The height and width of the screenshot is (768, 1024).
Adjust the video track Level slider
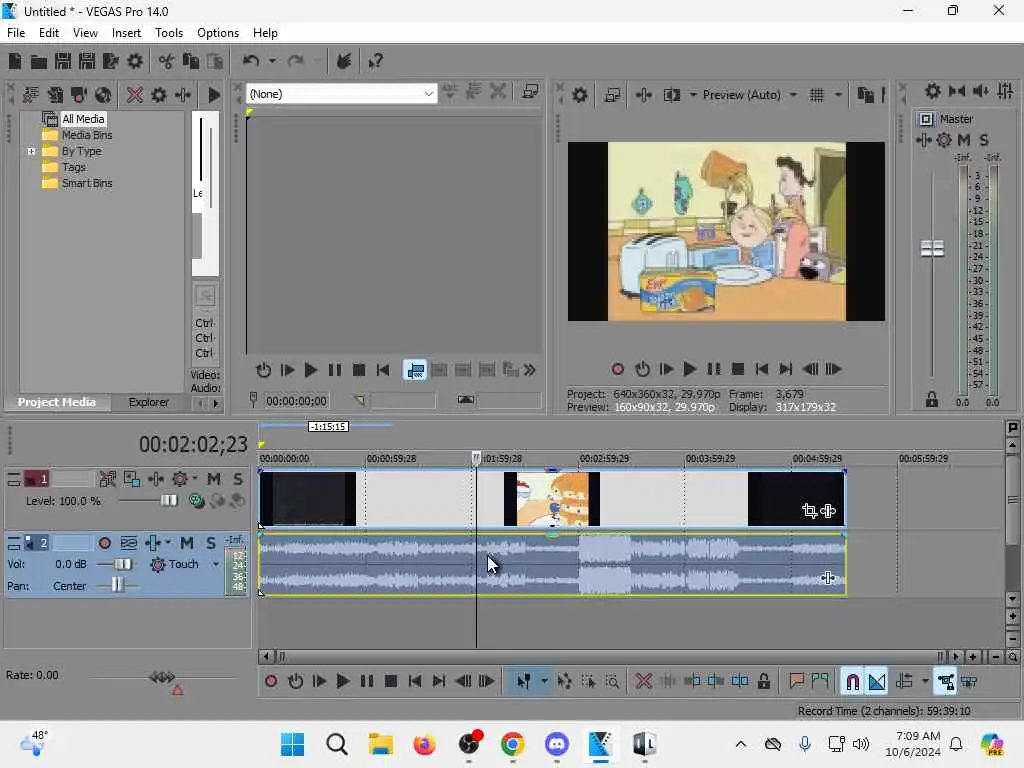pyautogui.click(x=168, y=501)
